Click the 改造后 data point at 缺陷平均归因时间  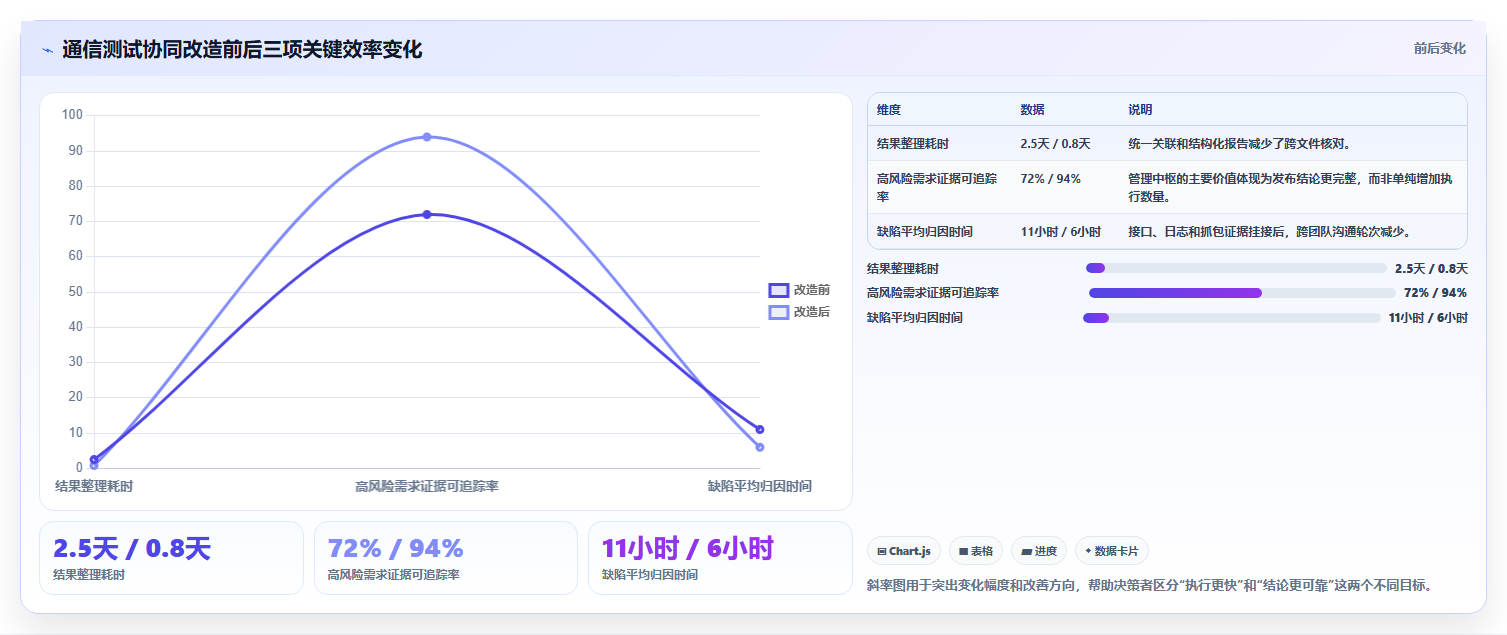[760, 447]
